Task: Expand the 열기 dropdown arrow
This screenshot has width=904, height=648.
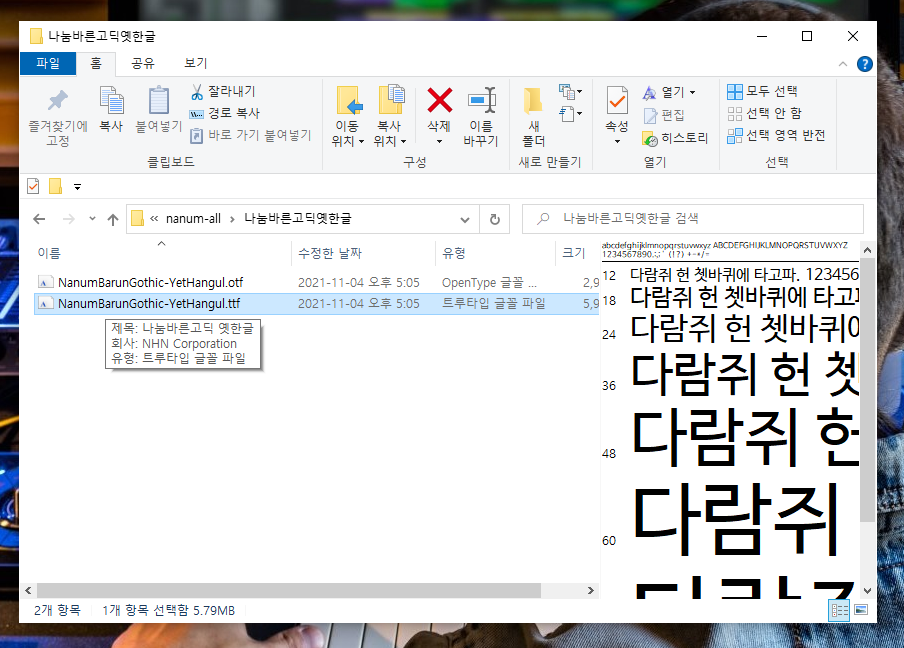Action: (x=692, y=92)
